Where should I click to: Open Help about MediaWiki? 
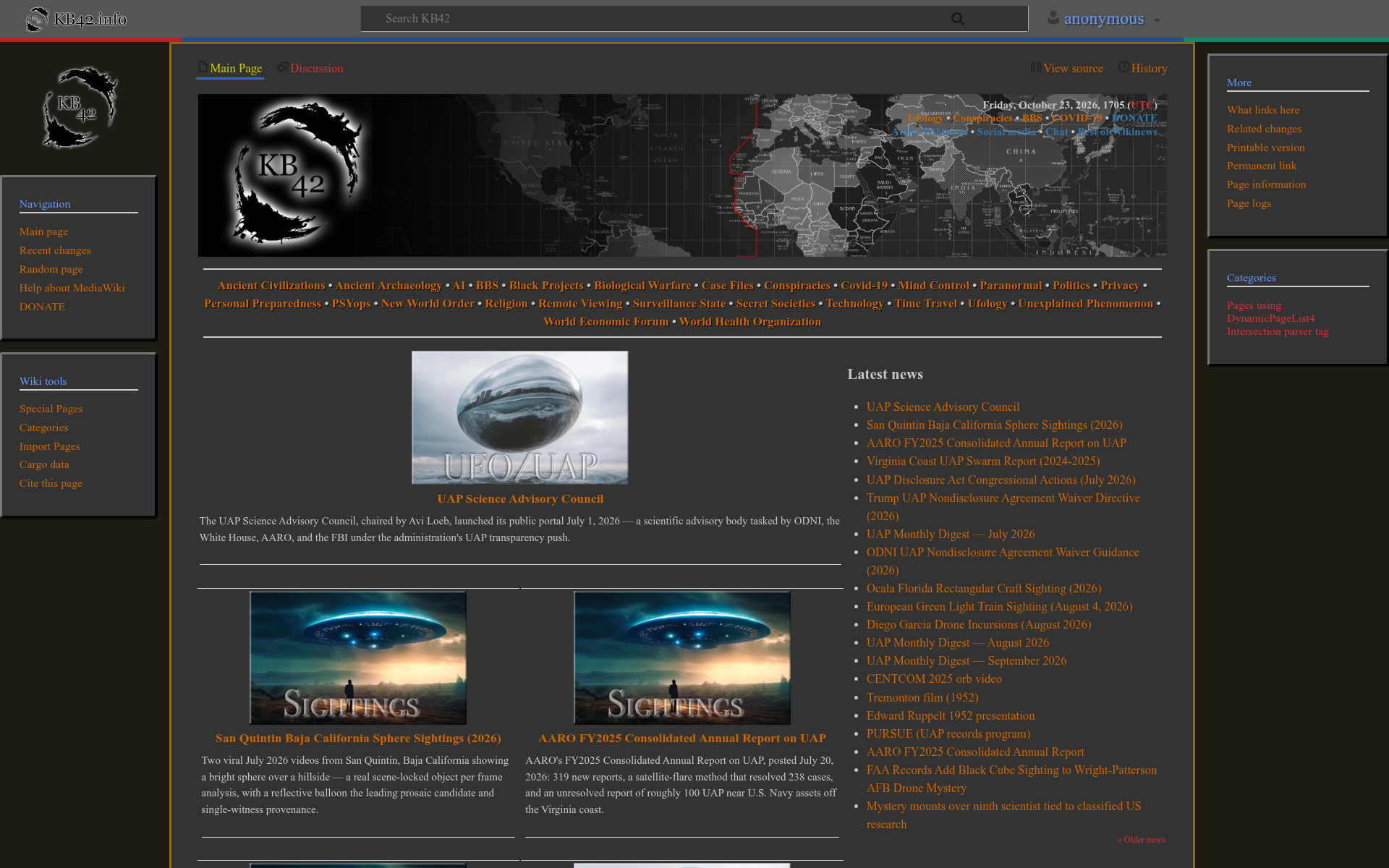pyautogui.click(x=72, y=288)
